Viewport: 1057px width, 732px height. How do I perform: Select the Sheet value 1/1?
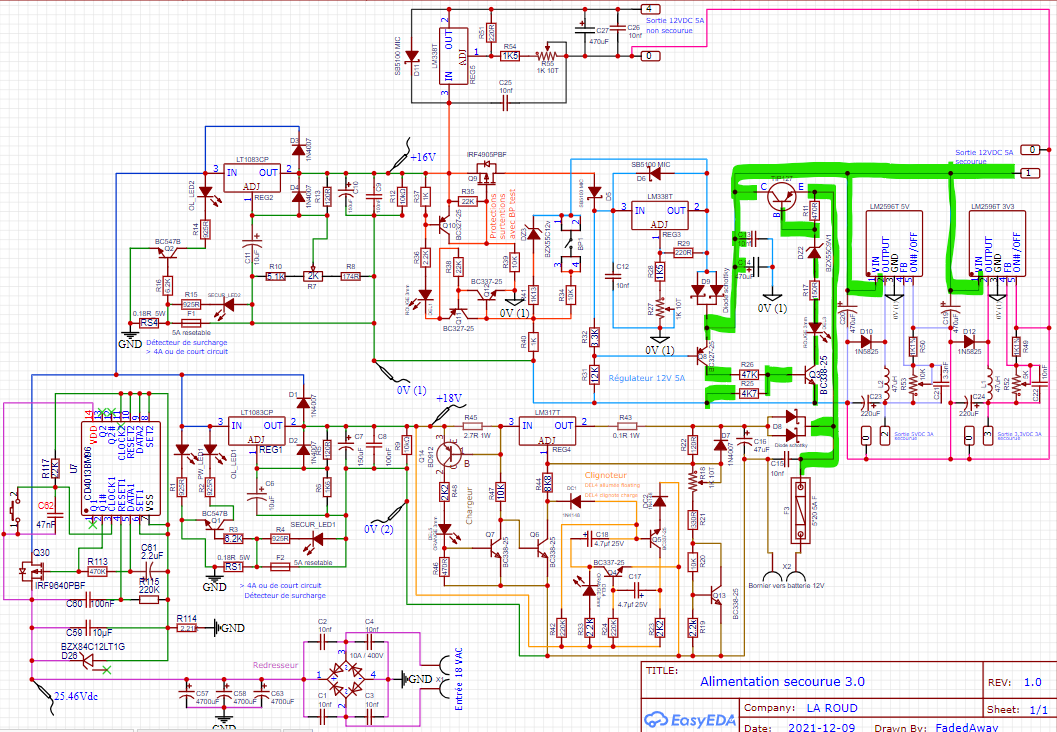[1039, 709]
